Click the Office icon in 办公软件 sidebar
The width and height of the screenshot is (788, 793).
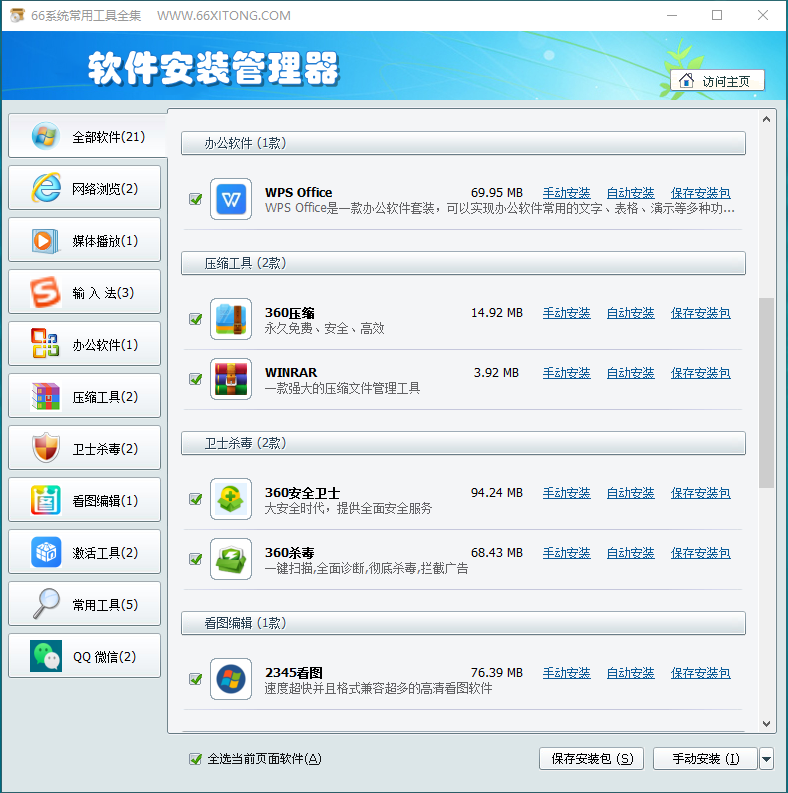point(46,343)
